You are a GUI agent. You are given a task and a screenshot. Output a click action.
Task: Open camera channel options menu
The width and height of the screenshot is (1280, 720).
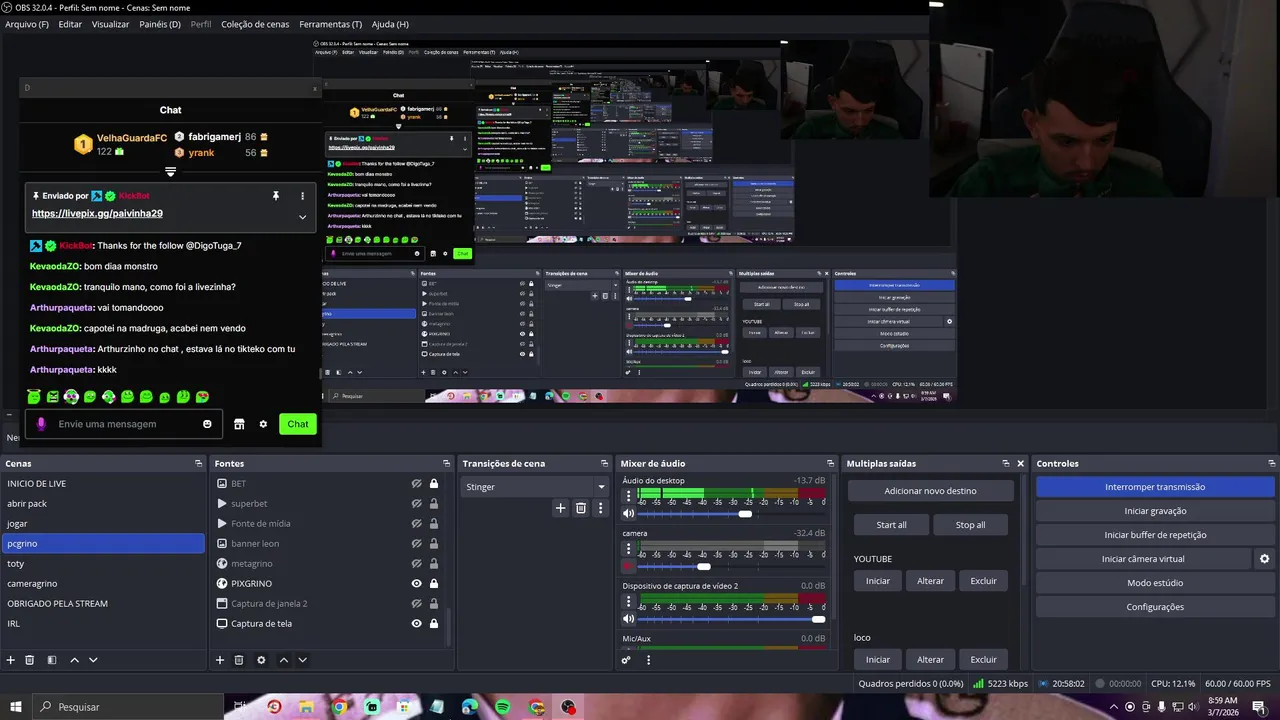[629, 548]
